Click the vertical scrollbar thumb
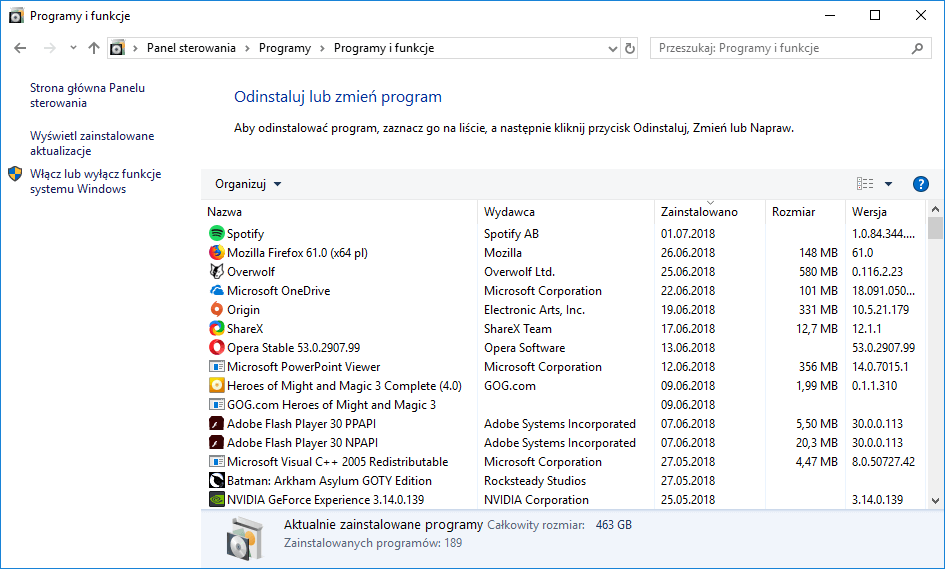The image size is (945, 569). pyautogui.click(x=935, y=228)
